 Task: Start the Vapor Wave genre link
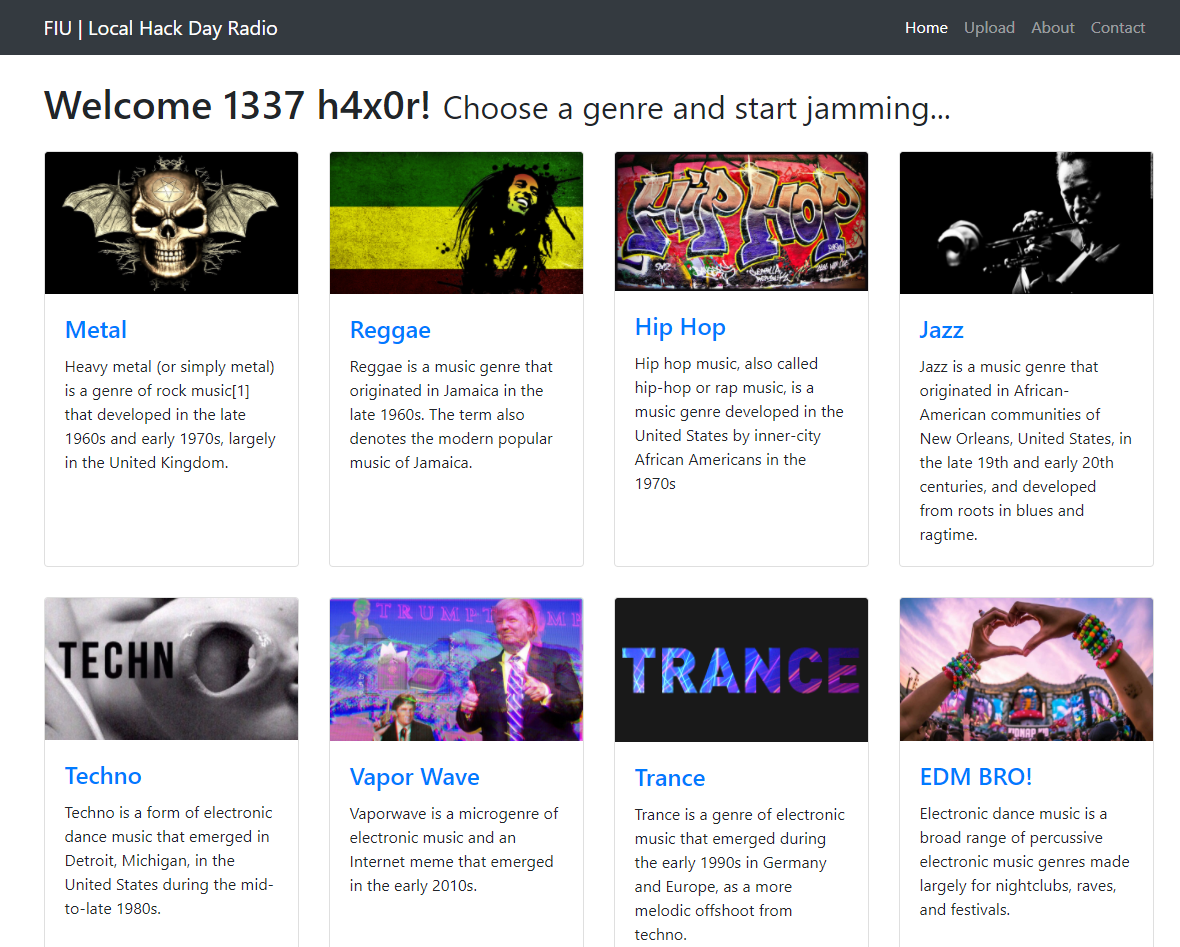click(x=415, y=776)
